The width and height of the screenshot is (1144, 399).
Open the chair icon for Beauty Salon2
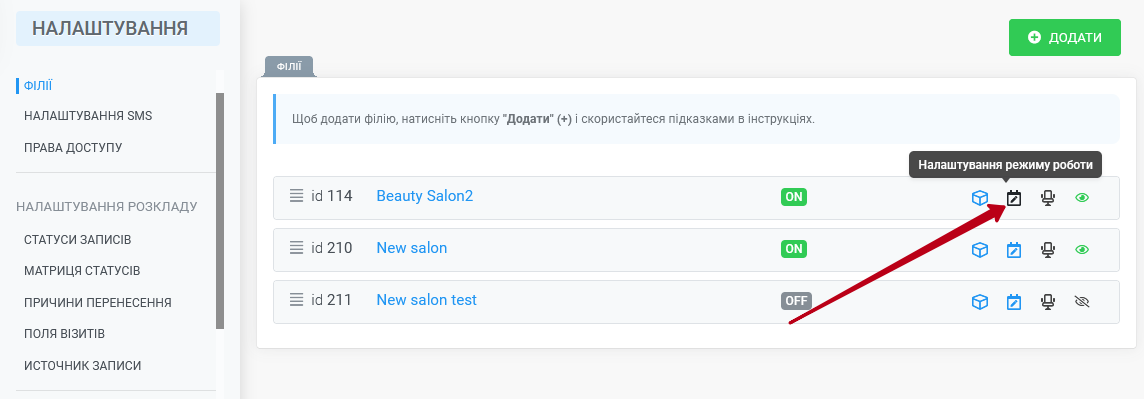(x=1048, y=198)
